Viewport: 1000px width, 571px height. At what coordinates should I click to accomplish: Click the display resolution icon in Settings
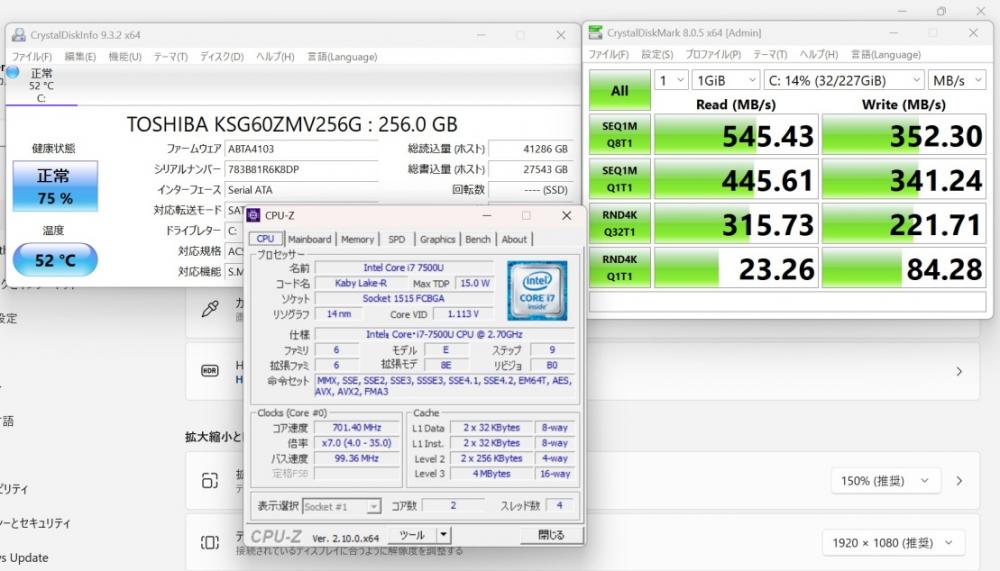(x=210, y=542)
